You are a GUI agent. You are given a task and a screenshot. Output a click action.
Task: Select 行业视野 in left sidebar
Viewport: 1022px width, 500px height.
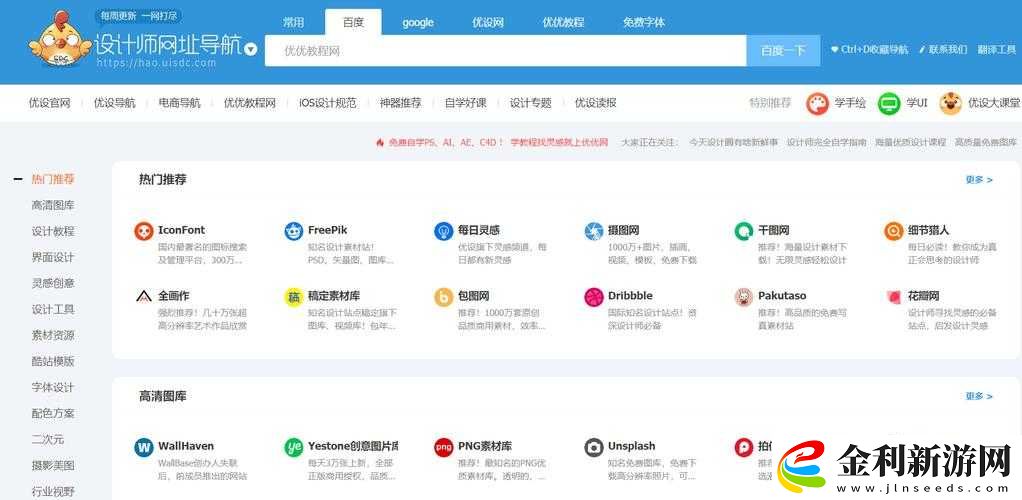click(x=53, y=492)
